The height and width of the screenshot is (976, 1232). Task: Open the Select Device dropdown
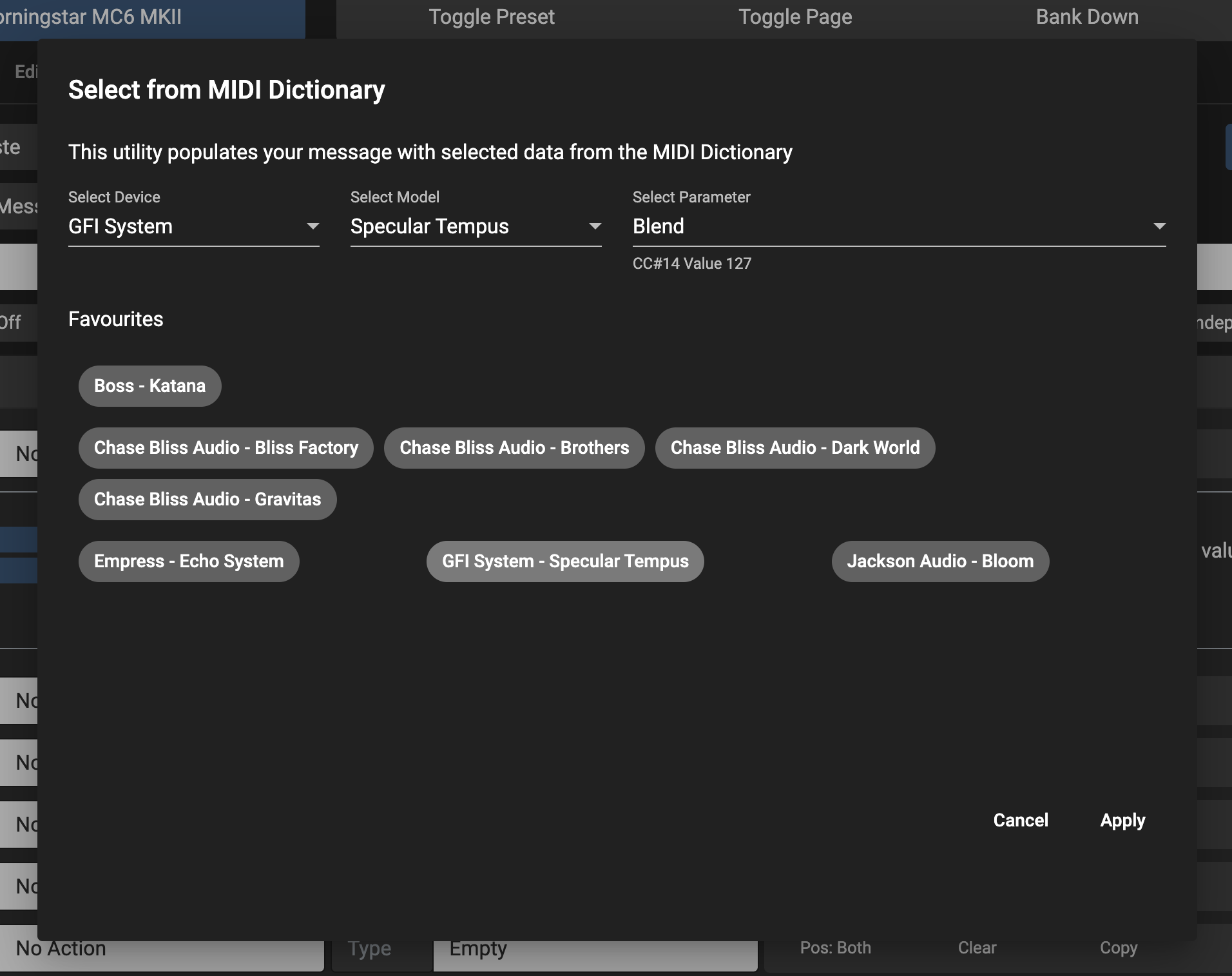[193, 226]
